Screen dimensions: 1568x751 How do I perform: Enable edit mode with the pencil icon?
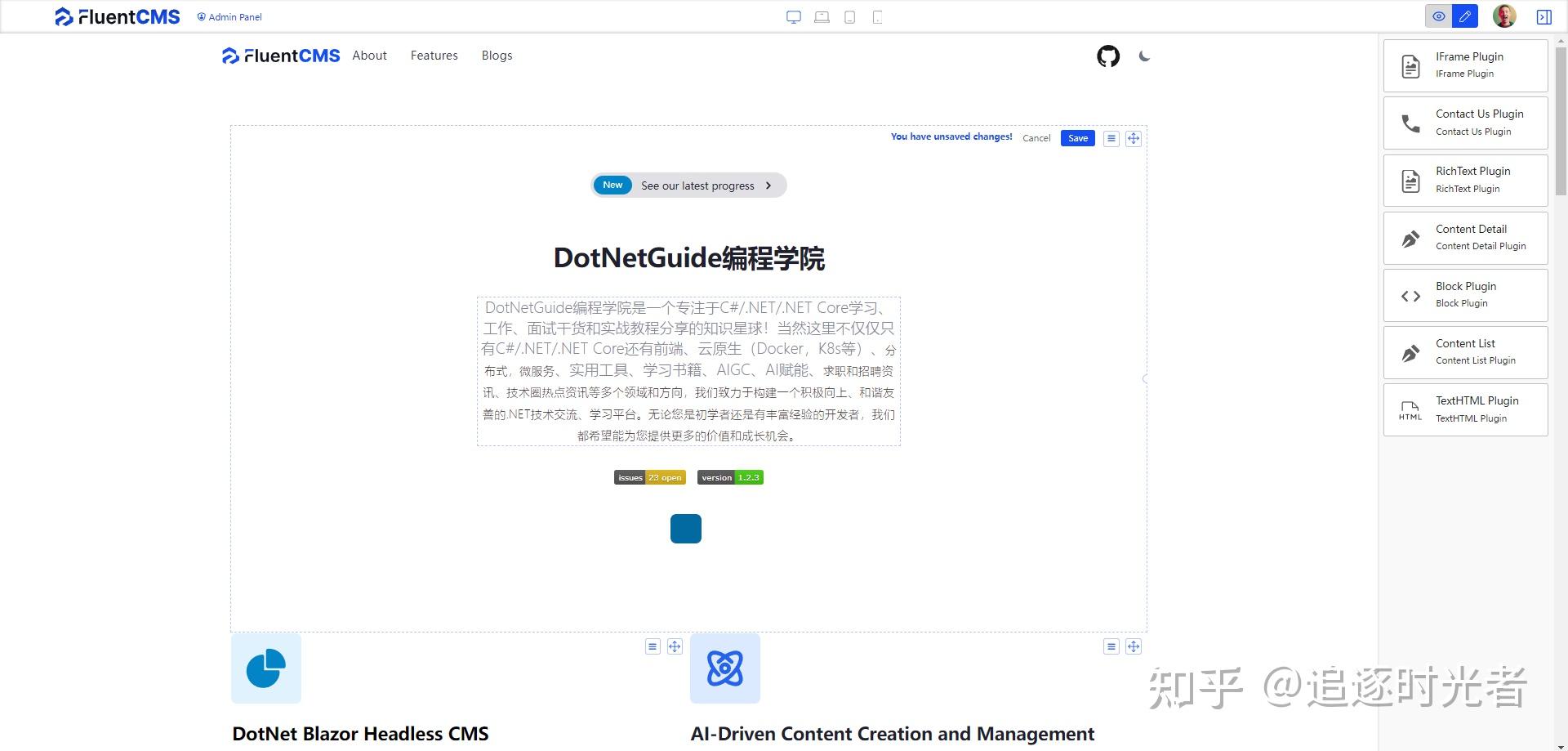point(1465,16)
